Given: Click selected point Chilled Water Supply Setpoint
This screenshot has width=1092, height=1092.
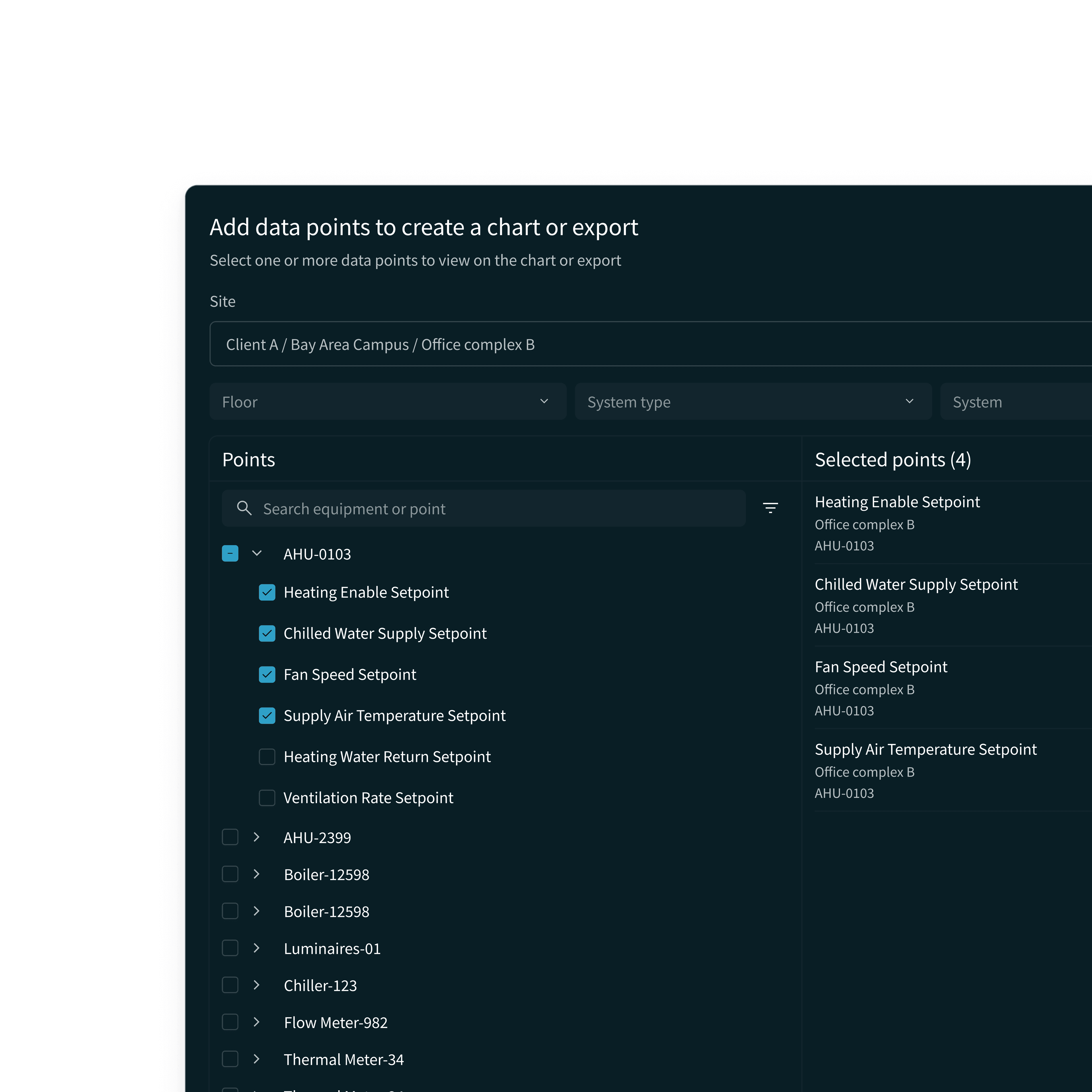Looking at the screenshot, I should click(916, 584).
